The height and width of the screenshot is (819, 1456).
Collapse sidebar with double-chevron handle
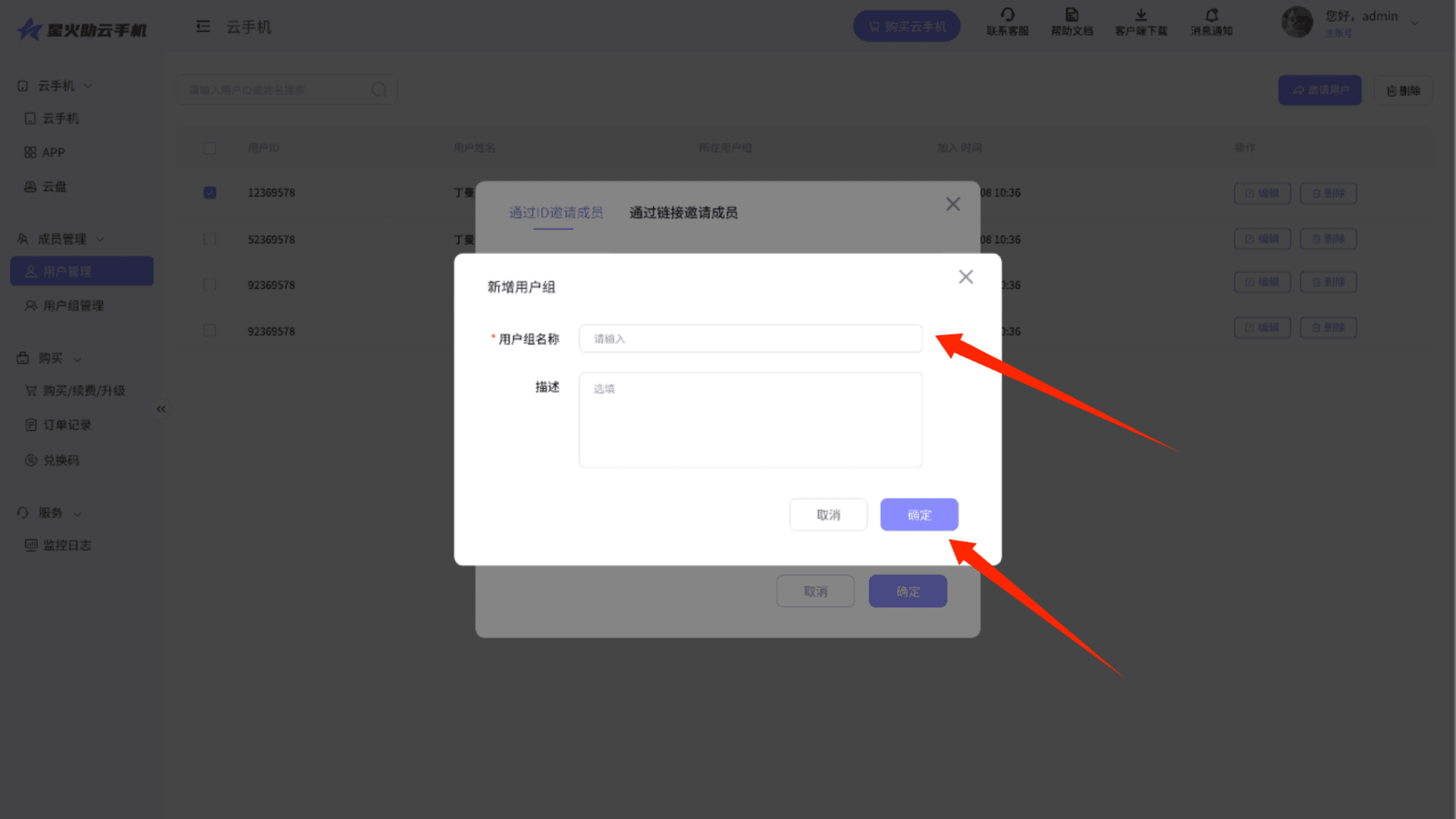tap(161, 409)
